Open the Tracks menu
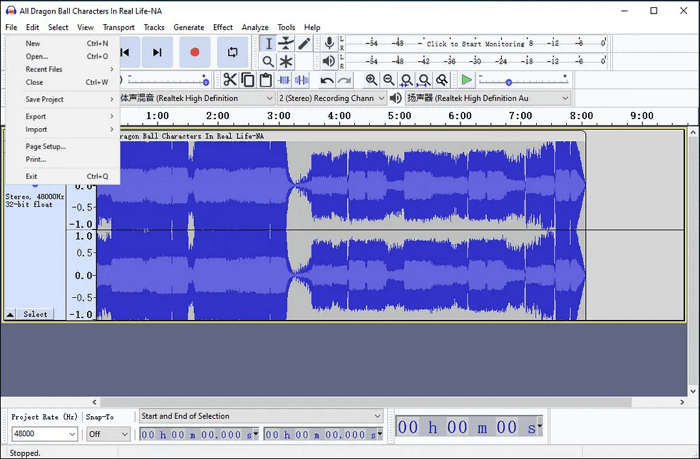700x459 pixels. click(154, 27)
